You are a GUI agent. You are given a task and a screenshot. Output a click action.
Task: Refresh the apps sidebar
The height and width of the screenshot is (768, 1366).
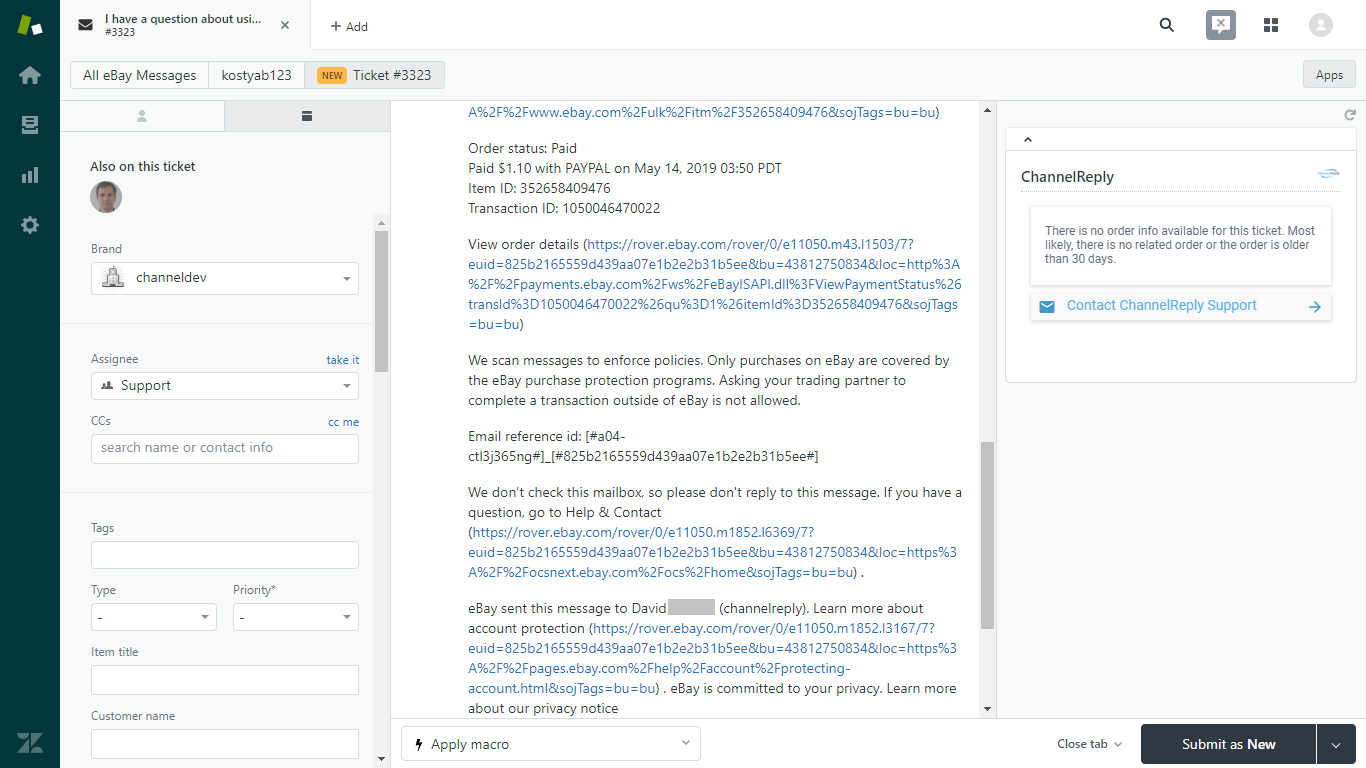[x=1350, y=116]
